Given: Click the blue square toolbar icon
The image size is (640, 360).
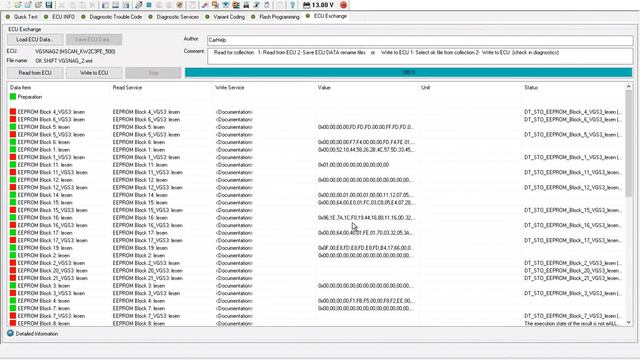Looking at the screenshot, I should 149,5.
